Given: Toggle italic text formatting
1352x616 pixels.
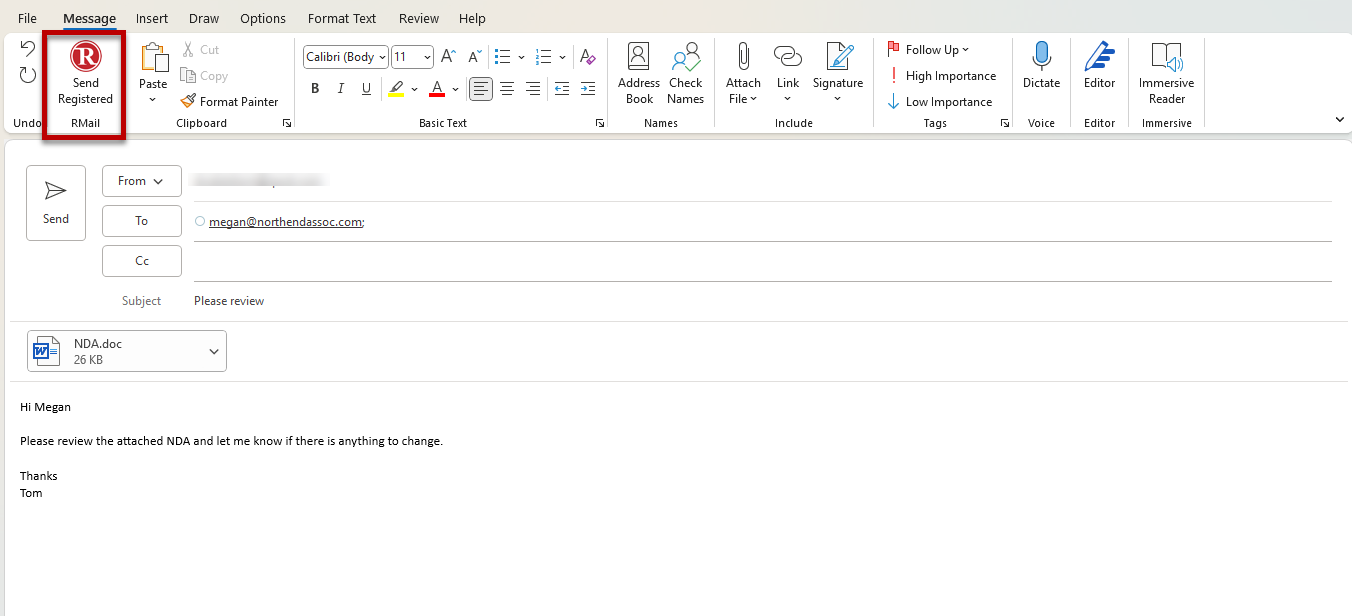Looking at the screenshot, I should tap(341, 89).
